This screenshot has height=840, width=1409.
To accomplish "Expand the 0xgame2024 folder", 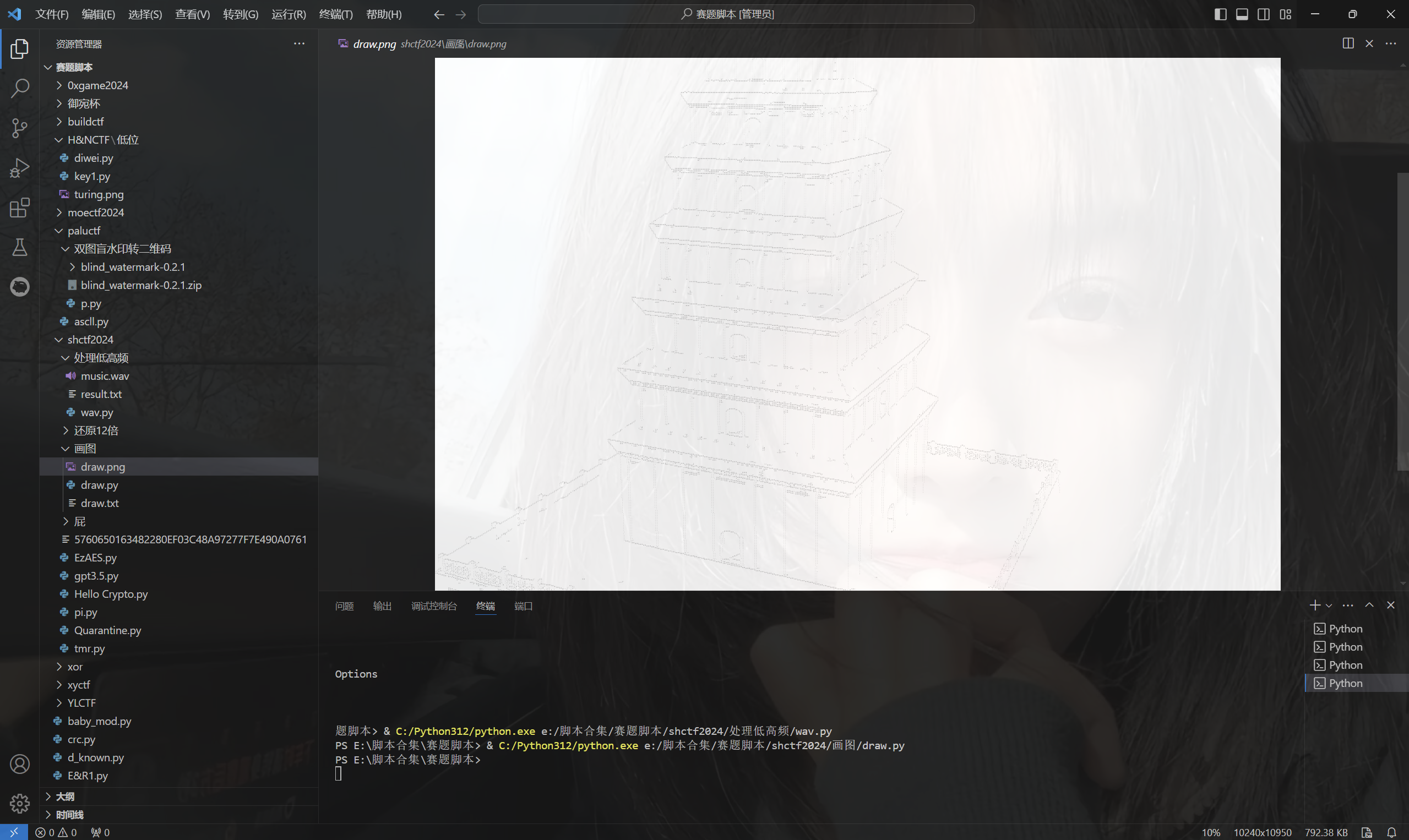I will 178,85.
